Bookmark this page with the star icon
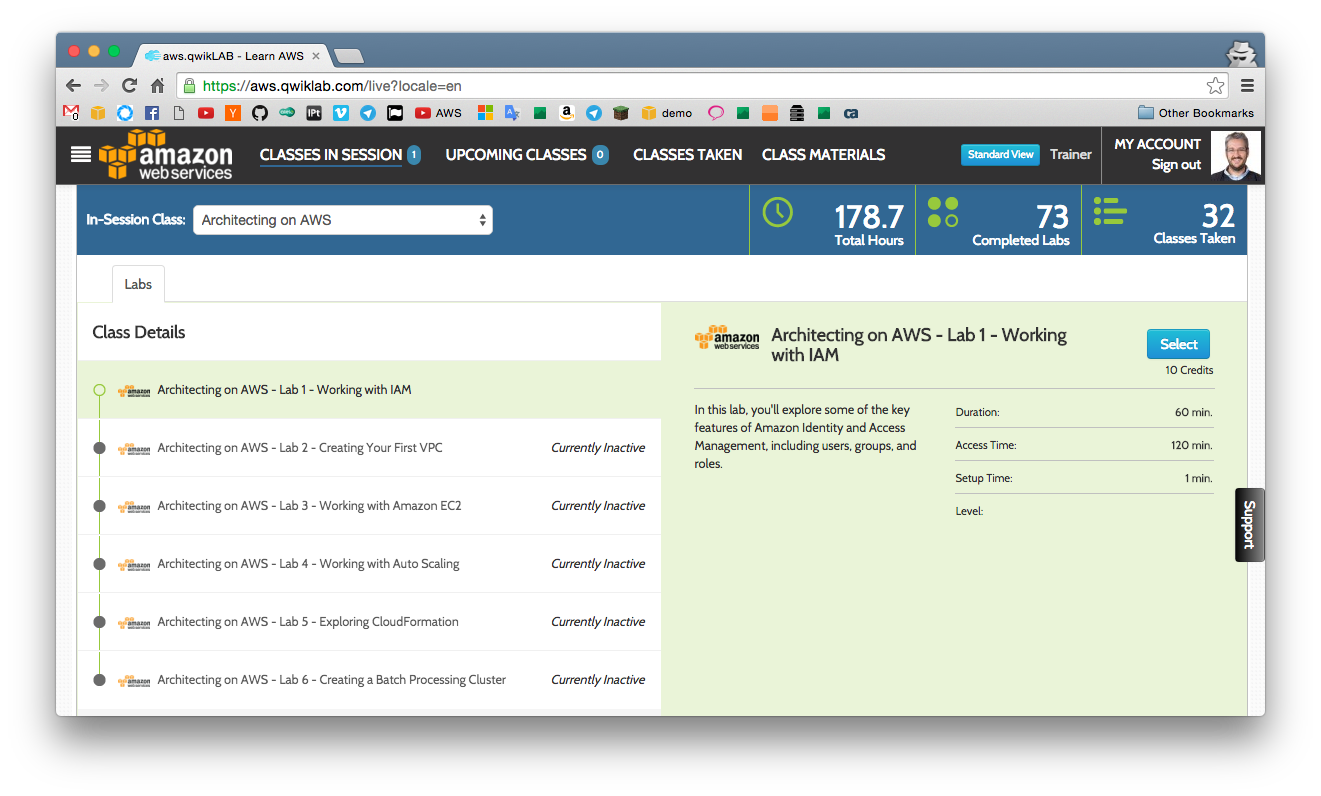This screenshot has width=1321, height=796. [1215, 86]
